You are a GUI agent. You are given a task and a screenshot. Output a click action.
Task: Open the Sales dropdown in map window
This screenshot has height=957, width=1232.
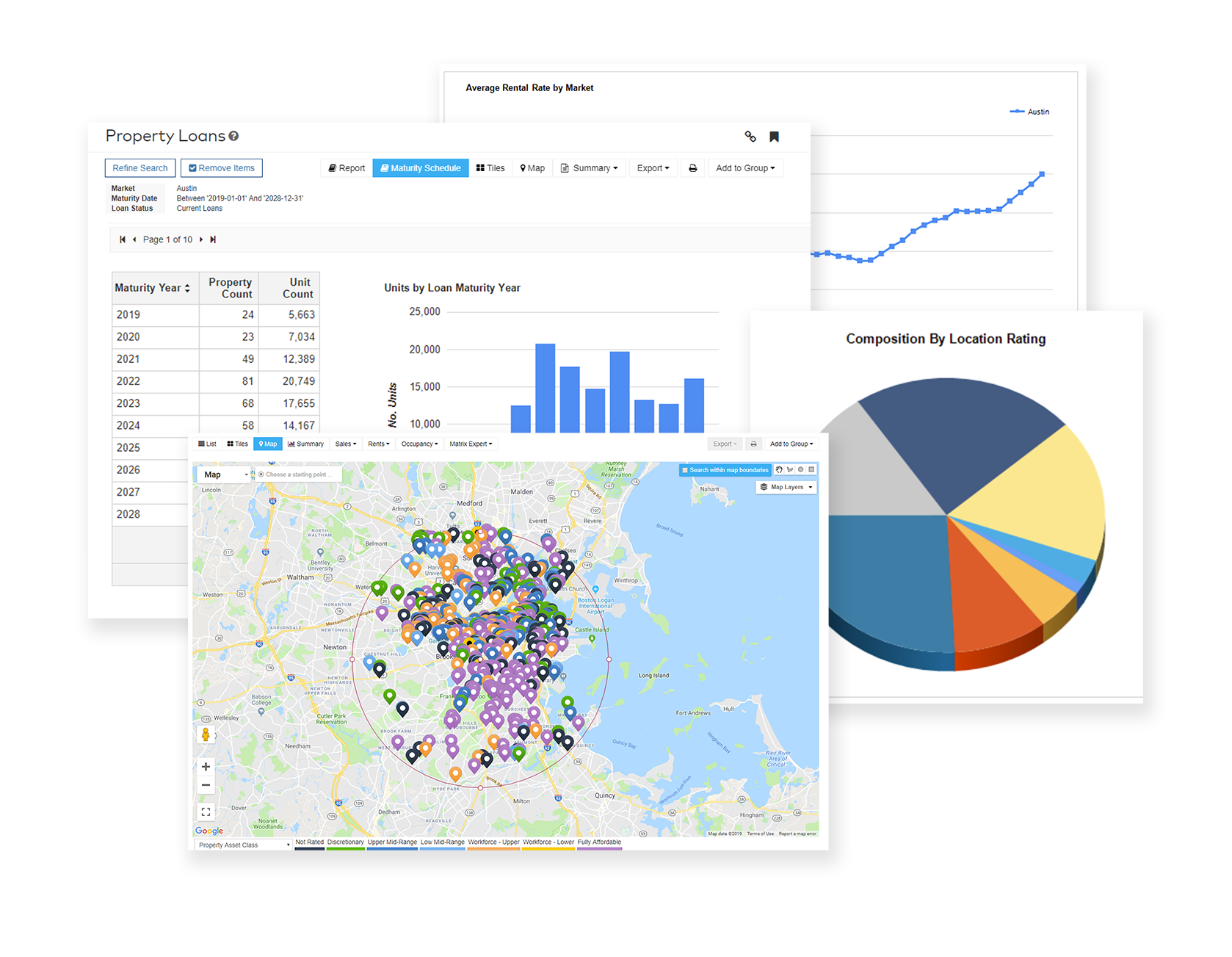click(345, 443)
